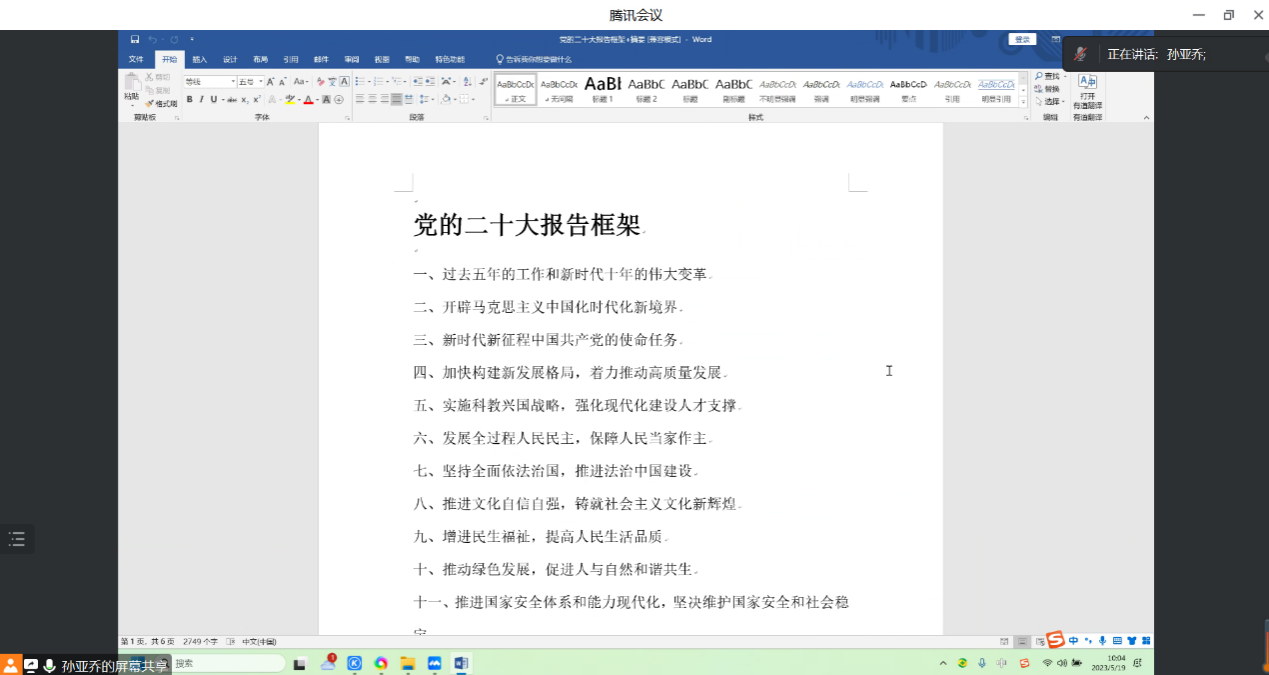Image resolution: width=1269 pixels, height=675 pixels.
Task: Open the File (文件) menu
Action: [136, 59]
